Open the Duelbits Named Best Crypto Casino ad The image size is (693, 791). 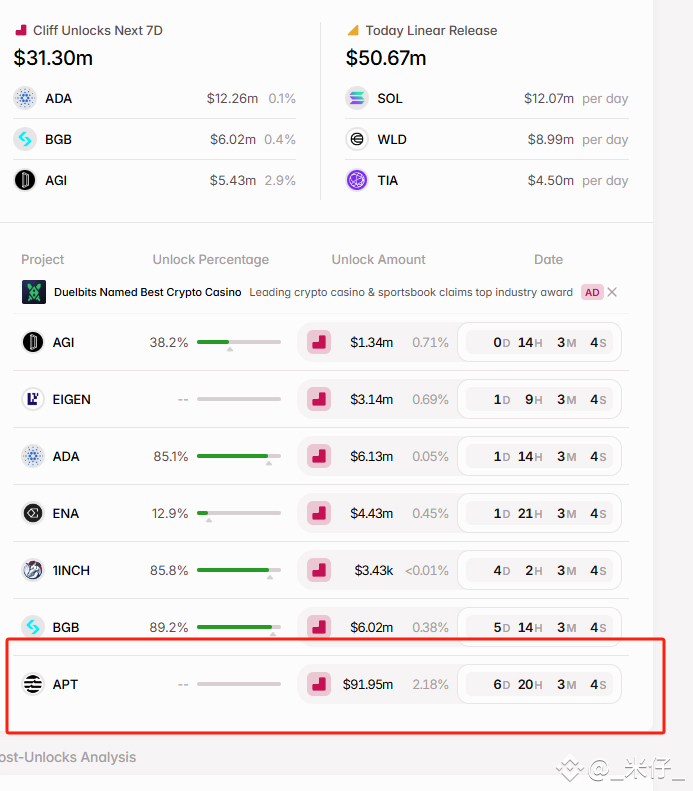point(147,292)
